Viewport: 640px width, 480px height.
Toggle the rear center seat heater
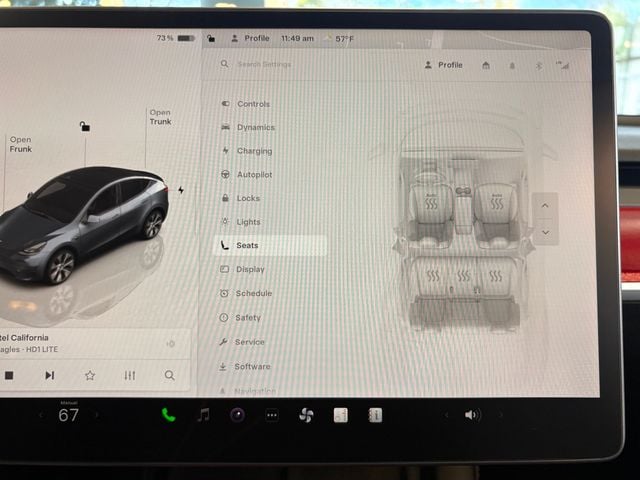tap(463, 275)
